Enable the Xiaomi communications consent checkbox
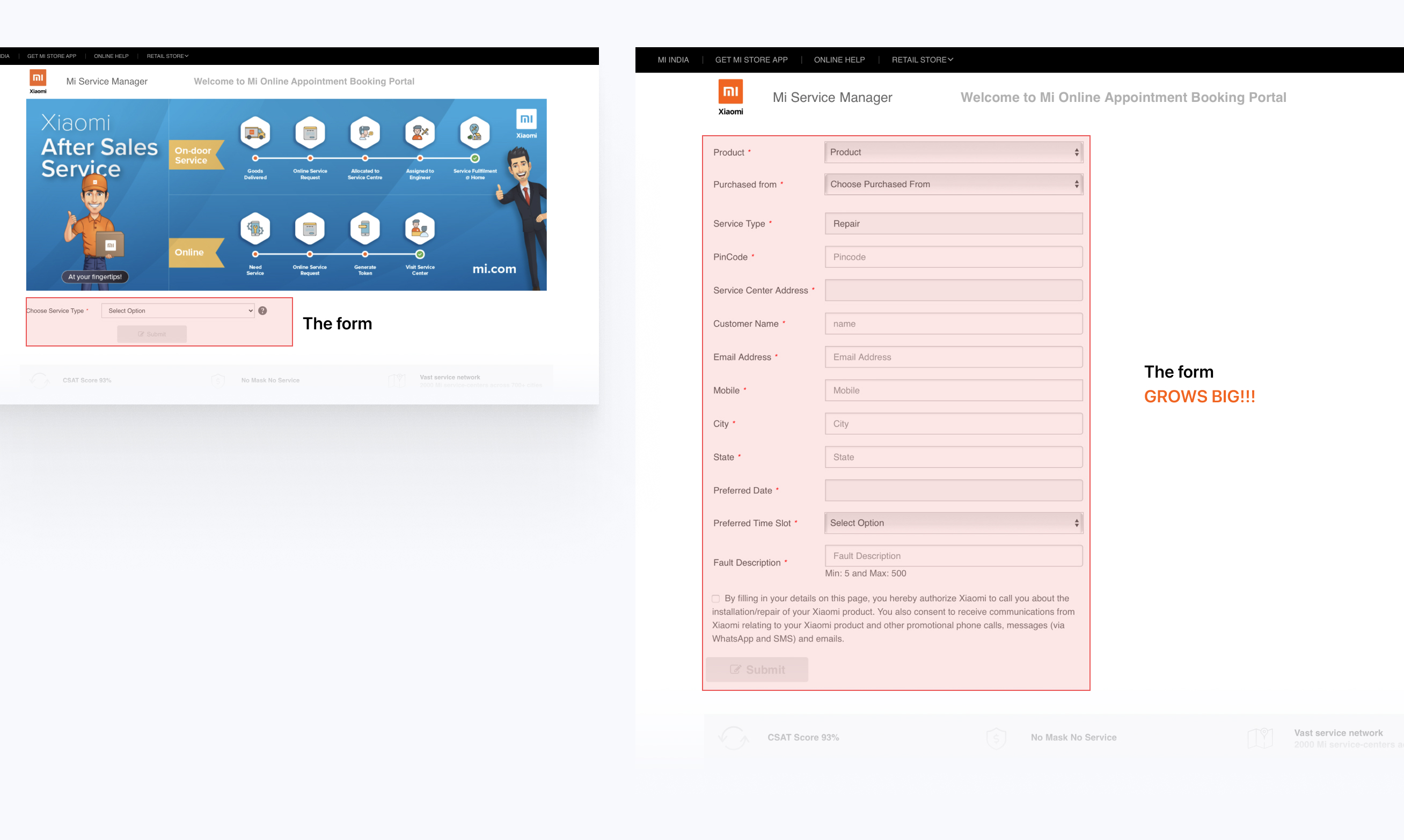 (x=715, y=598)
